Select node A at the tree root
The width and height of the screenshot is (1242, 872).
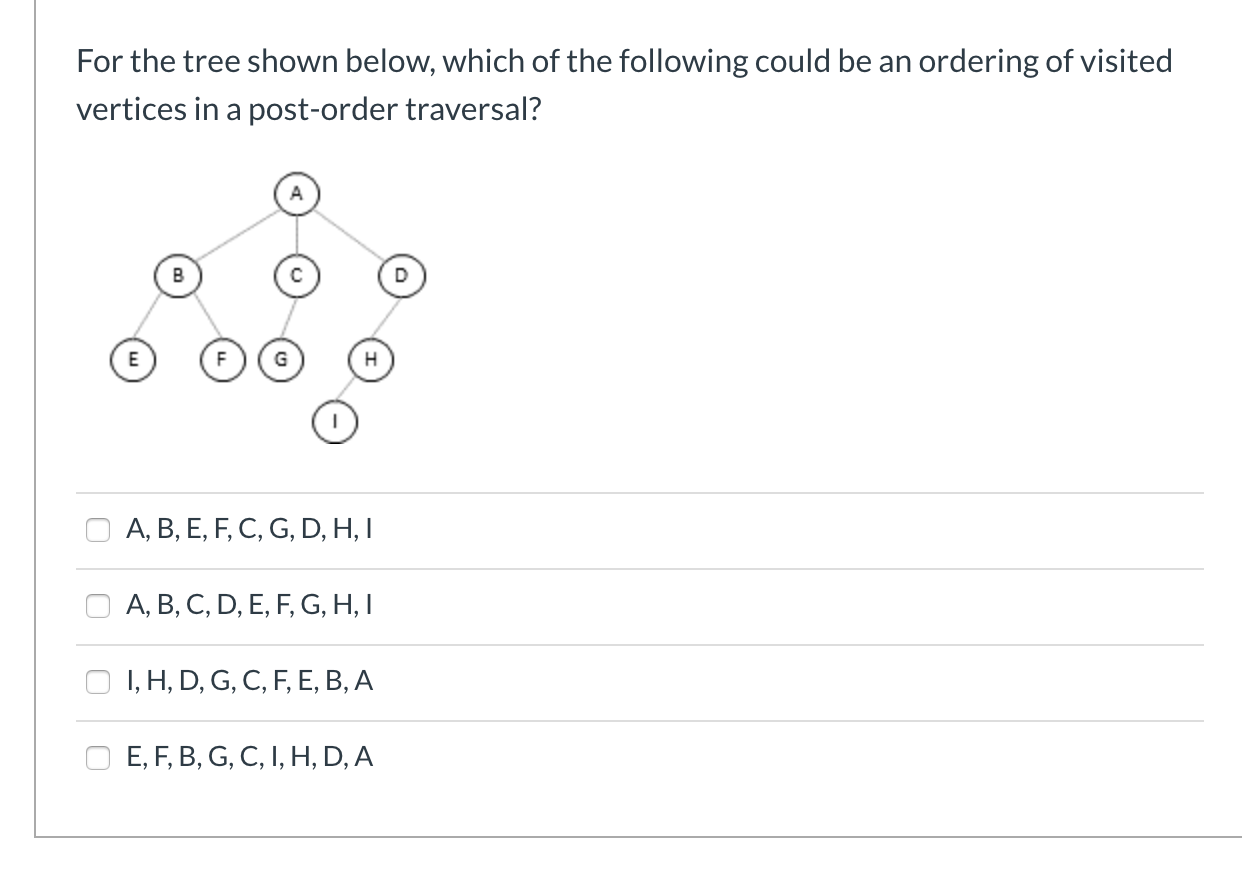coord(296,193)
